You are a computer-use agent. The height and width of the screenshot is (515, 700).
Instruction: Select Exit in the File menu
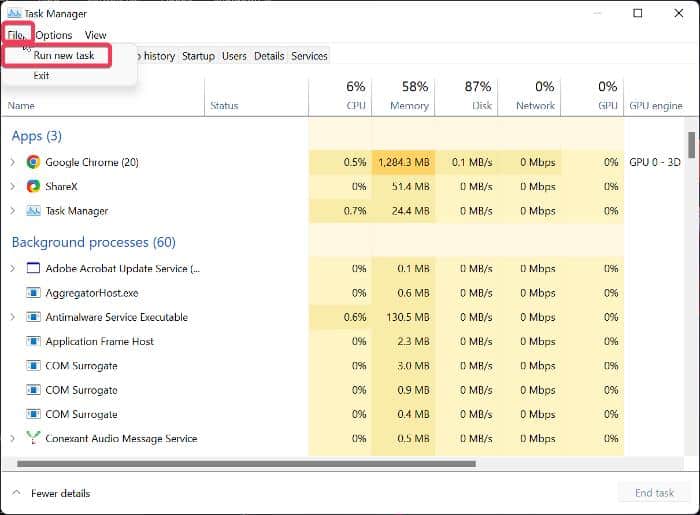[41, 76]
